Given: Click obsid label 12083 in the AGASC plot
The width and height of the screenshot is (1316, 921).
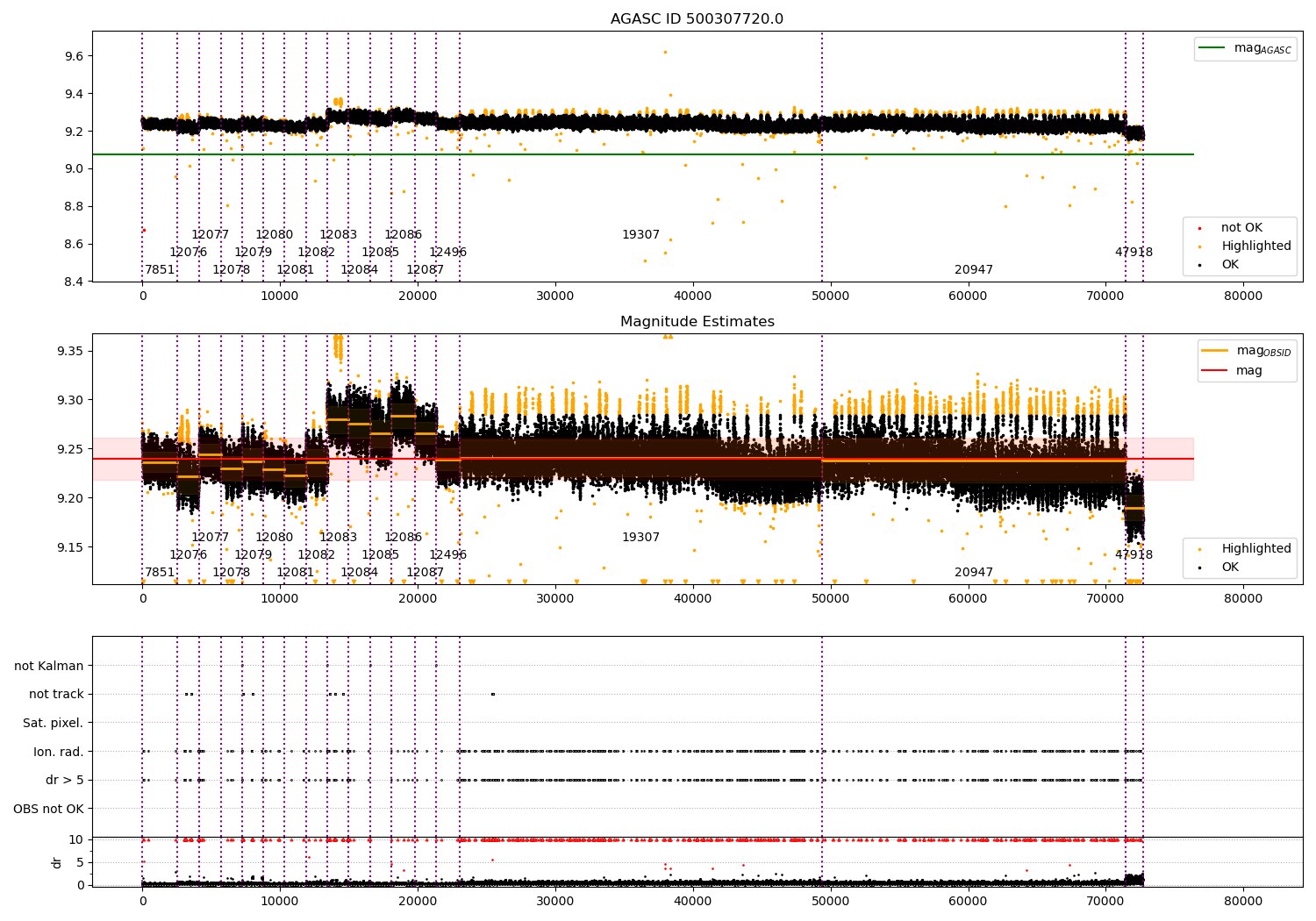Looking at the screenshot, I should pos(339,235).
